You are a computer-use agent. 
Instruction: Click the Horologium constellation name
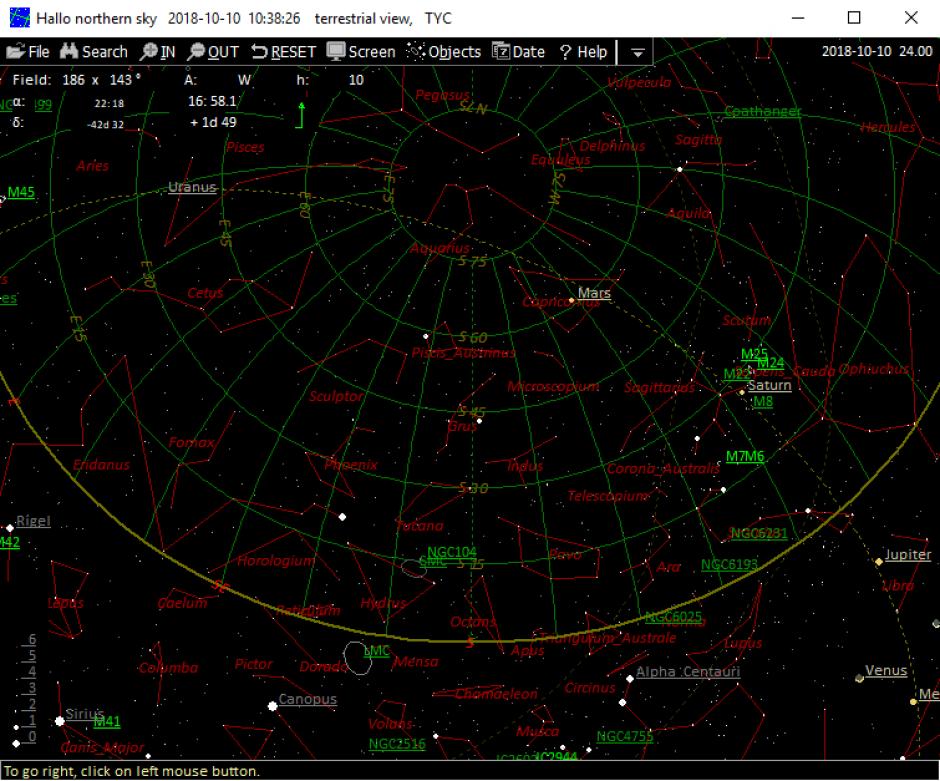tap(276, 561)
